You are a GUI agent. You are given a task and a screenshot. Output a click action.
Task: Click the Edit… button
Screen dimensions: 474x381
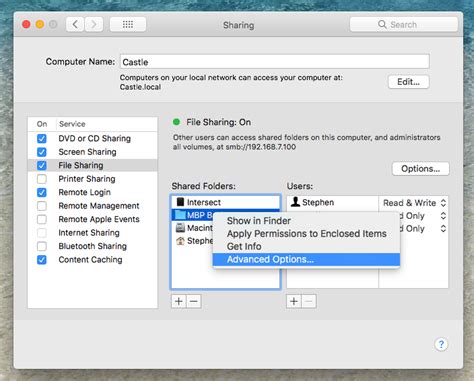pos(408,82)
